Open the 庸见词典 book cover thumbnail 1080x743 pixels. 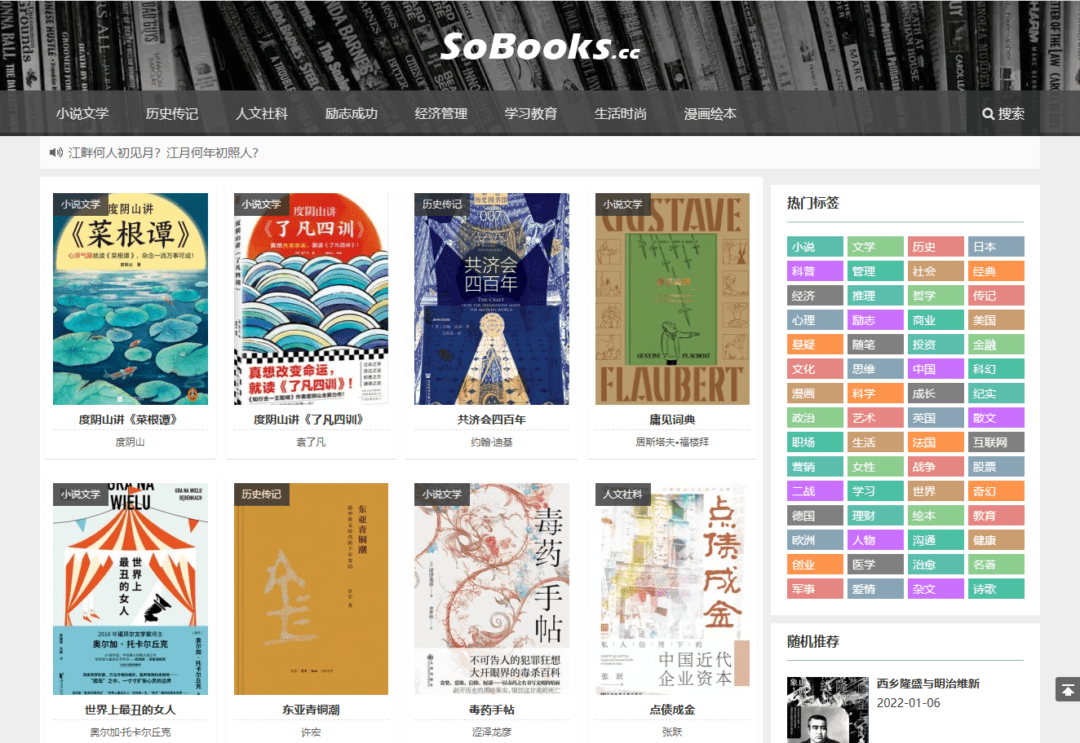(x=672, y=299)
